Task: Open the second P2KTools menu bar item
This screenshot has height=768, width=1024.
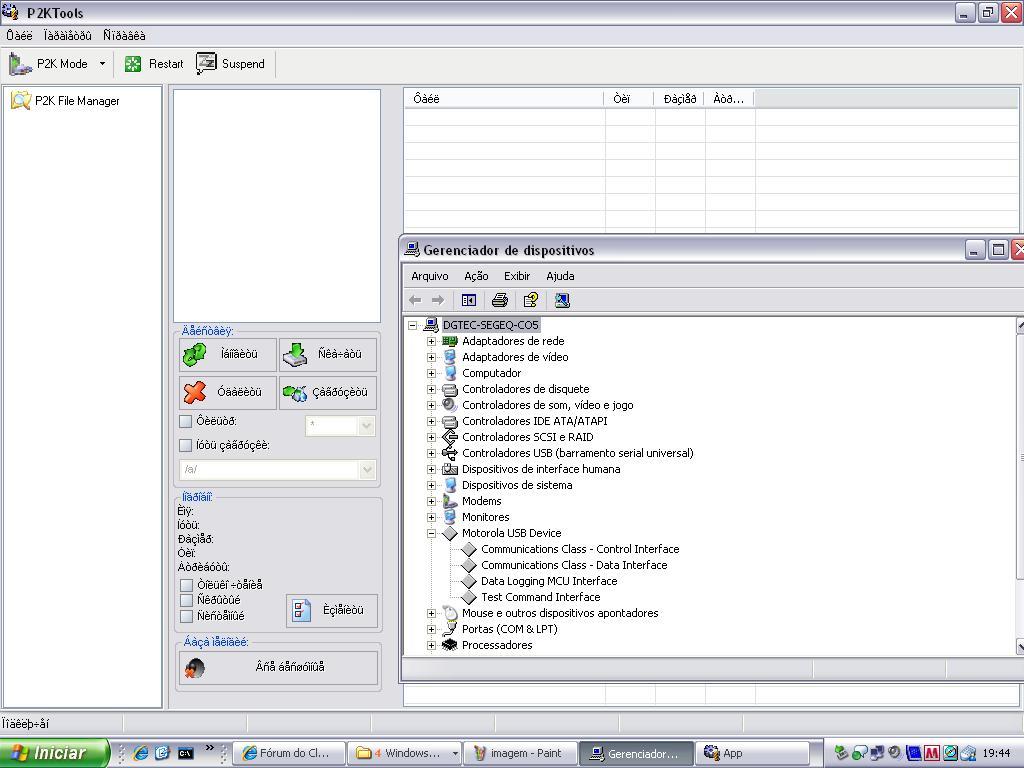Action: pos(68,35)
